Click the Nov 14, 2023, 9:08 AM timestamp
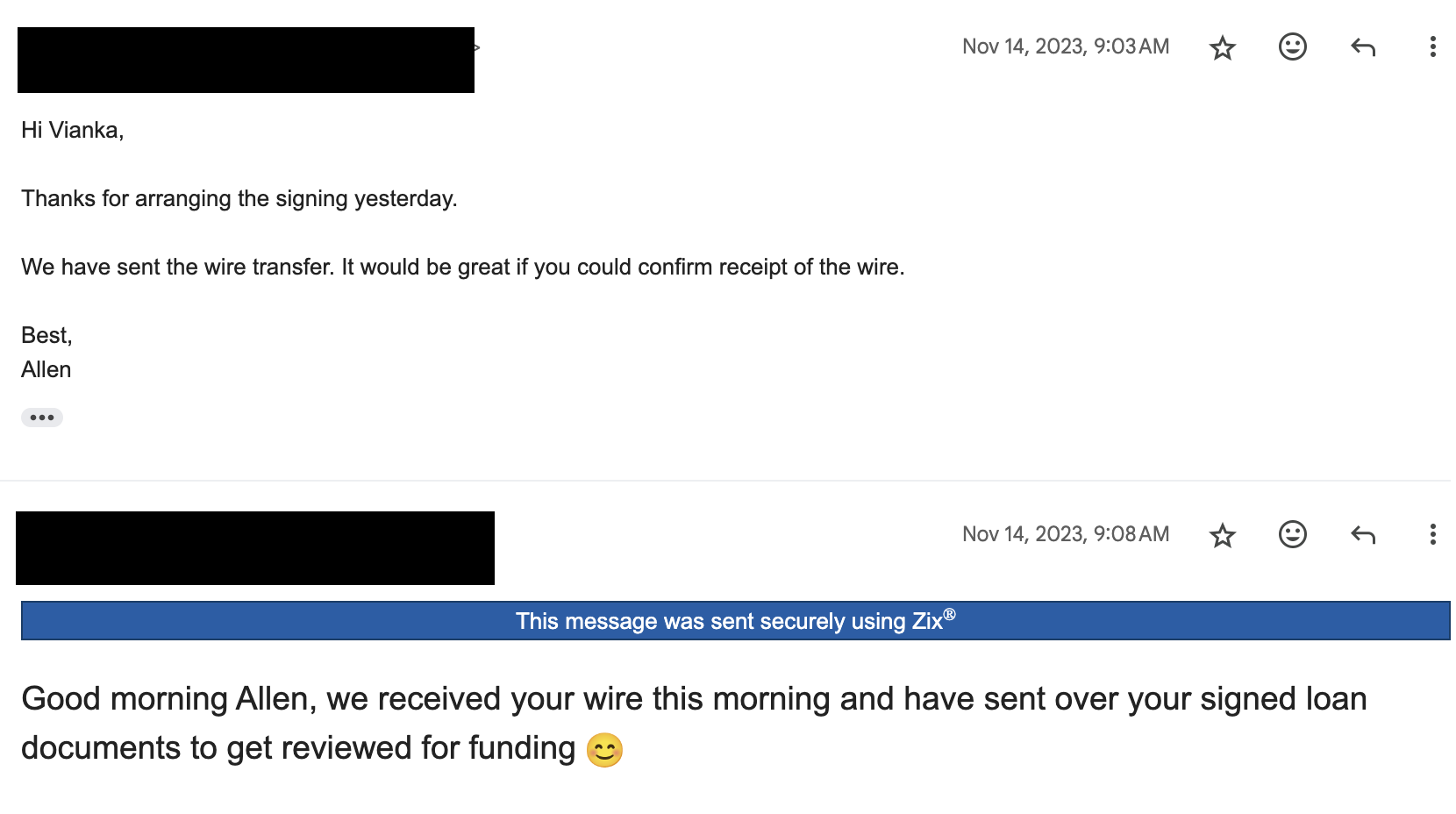 (x=1066, y=534)
